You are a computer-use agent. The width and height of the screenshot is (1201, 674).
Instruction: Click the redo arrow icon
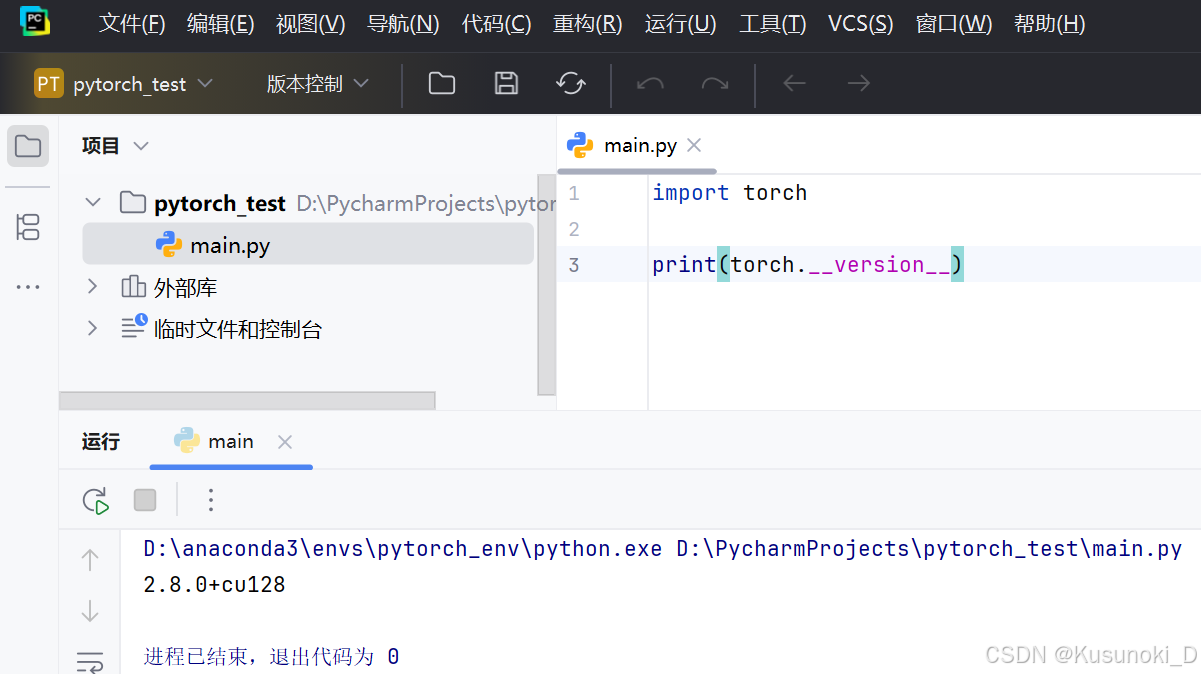pyautogui.click(x=715, y=84)
